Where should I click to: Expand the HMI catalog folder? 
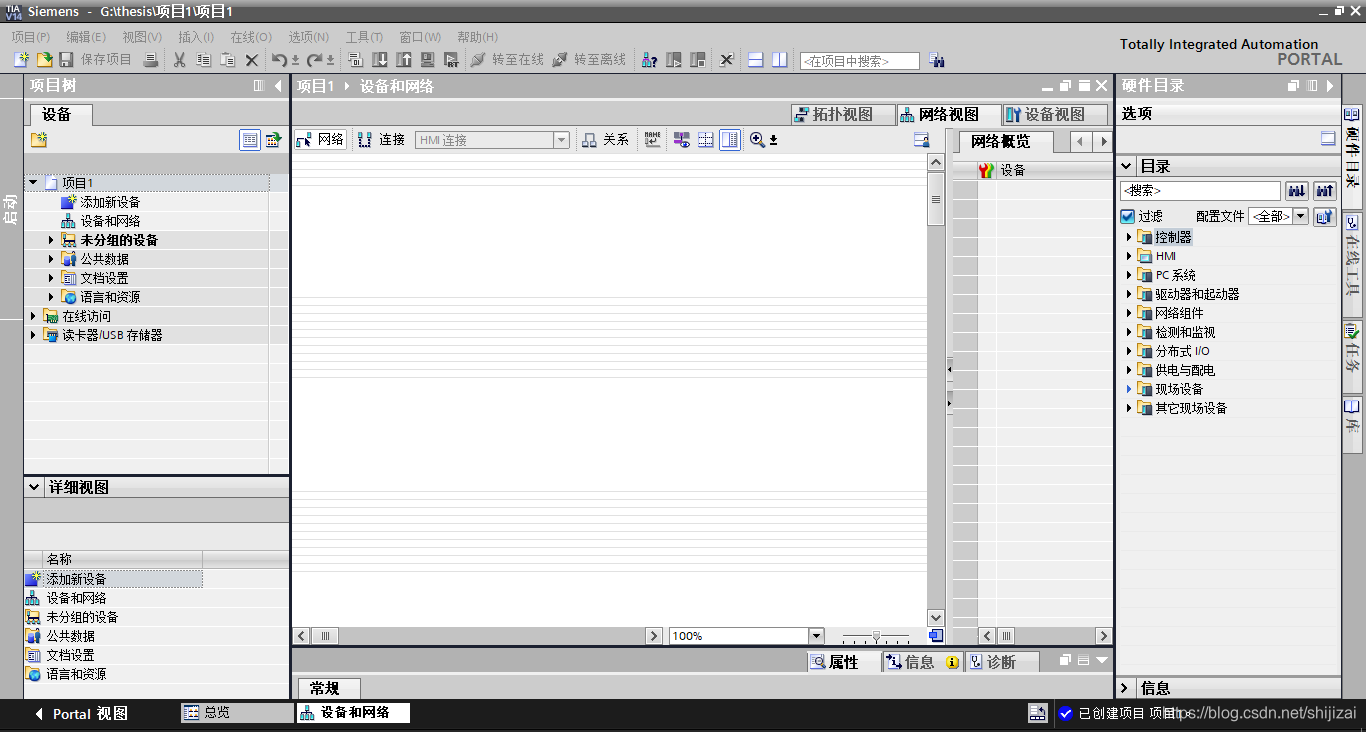[1130, 256]
